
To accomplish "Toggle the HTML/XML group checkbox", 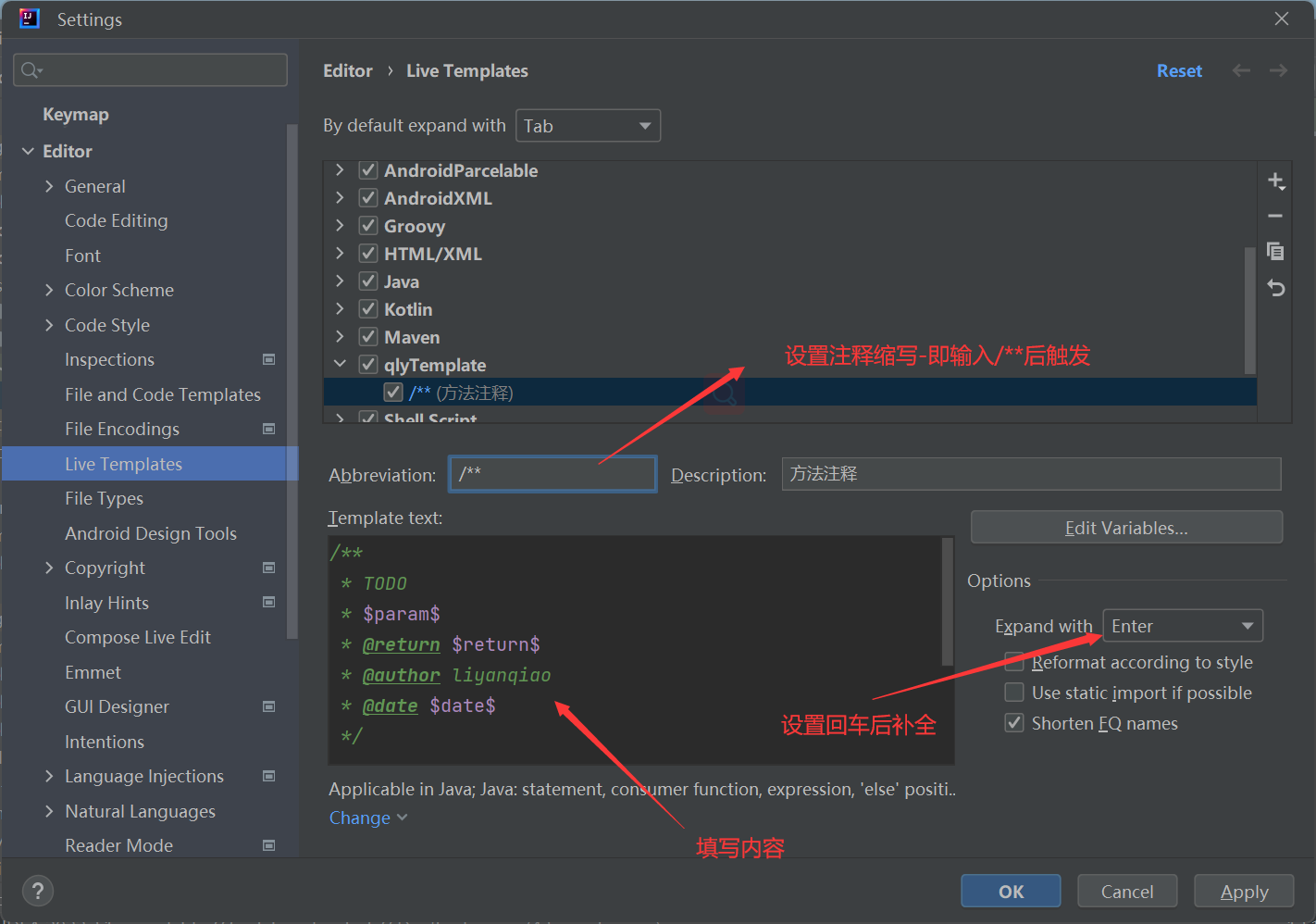I will point(368,254).
